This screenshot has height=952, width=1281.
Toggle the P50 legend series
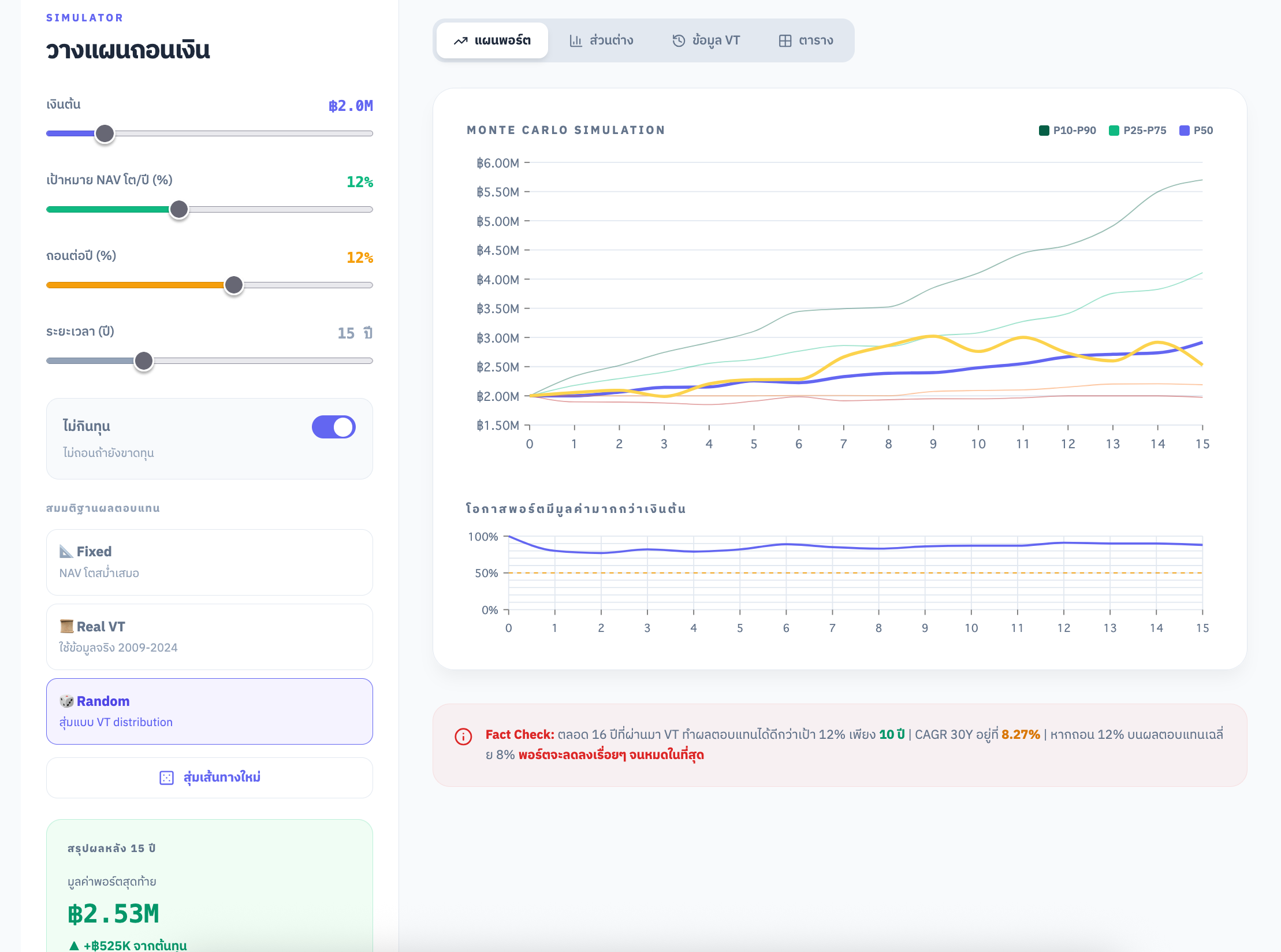click(x=1196, y=131)
